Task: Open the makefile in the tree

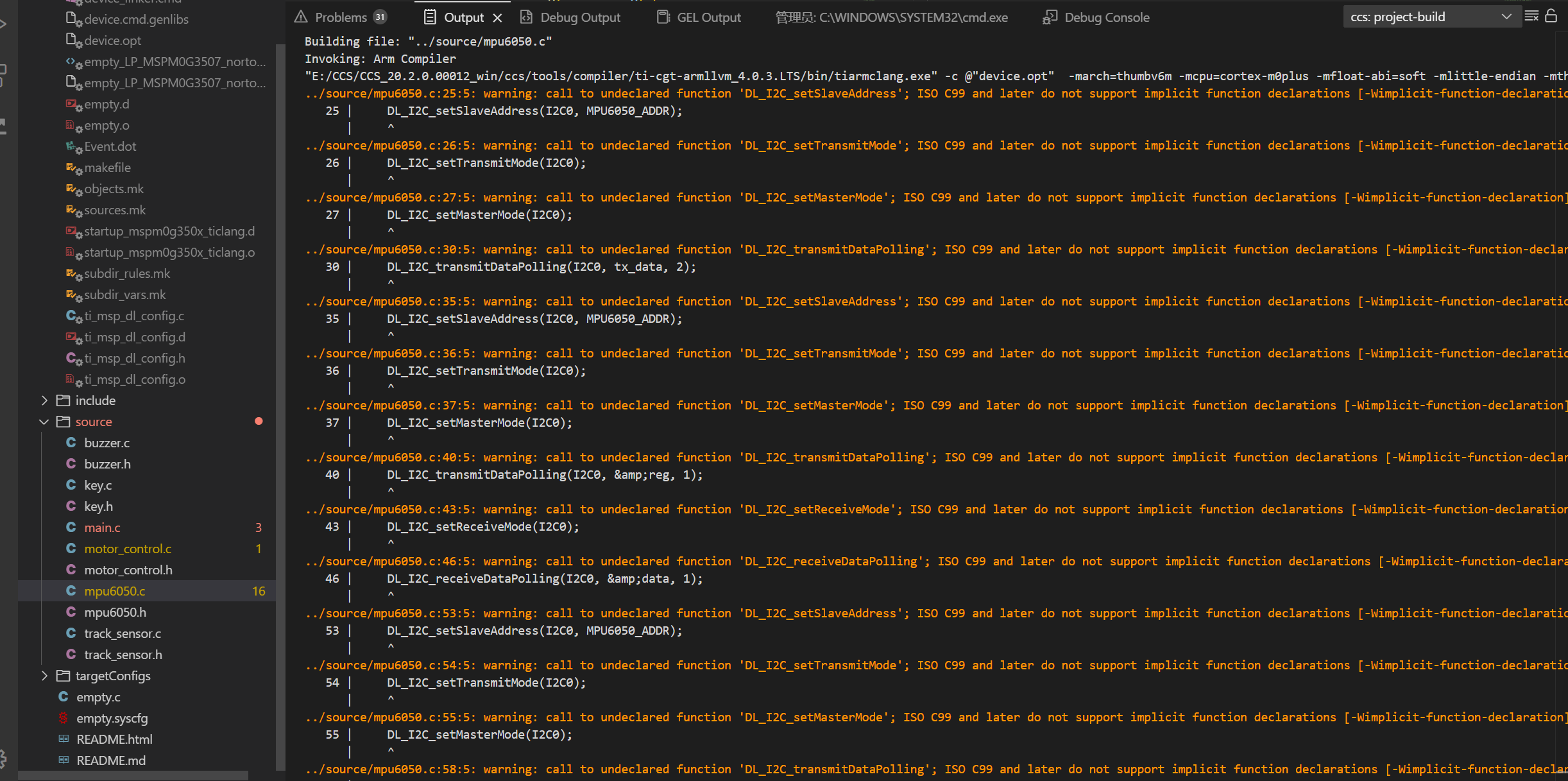Action: click(x=107, y=167)
